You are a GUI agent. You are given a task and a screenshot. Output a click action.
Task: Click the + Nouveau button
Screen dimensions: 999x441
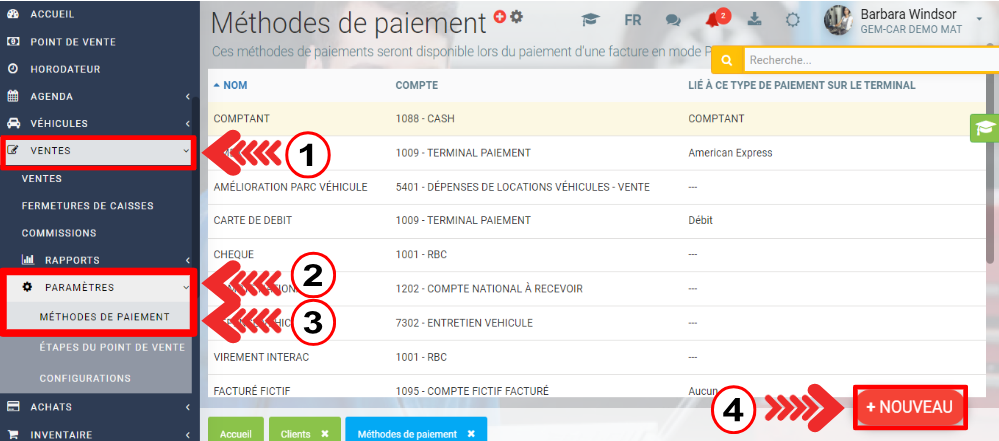click(911, 407)
